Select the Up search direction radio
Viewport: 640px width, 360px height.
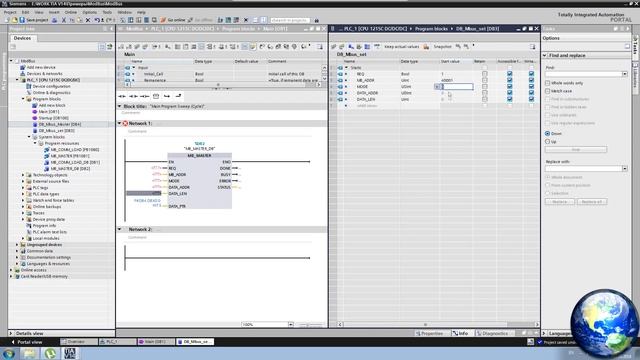pos(548,142)
